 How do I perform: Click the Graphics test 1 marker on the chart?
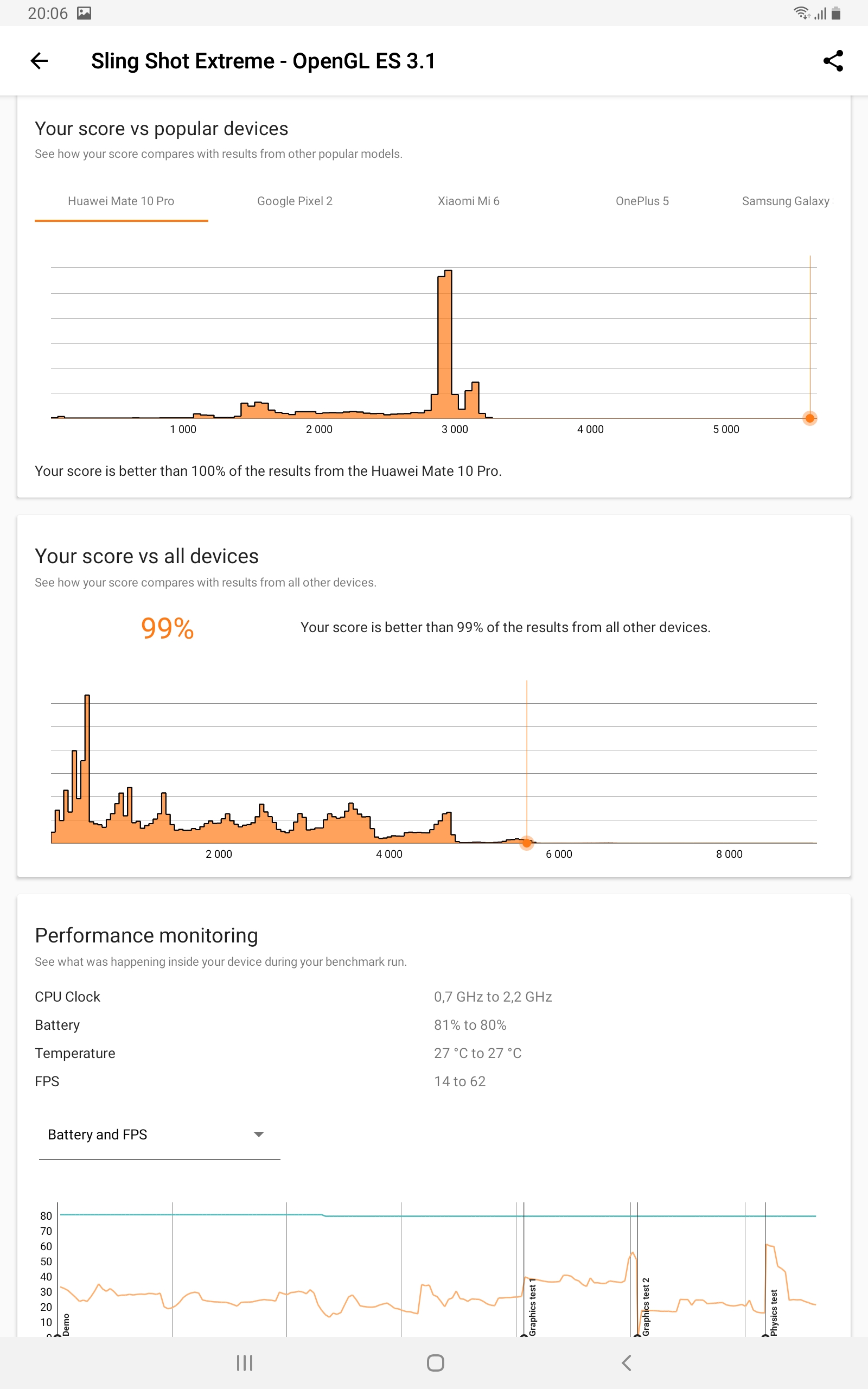pos(532,1307)
